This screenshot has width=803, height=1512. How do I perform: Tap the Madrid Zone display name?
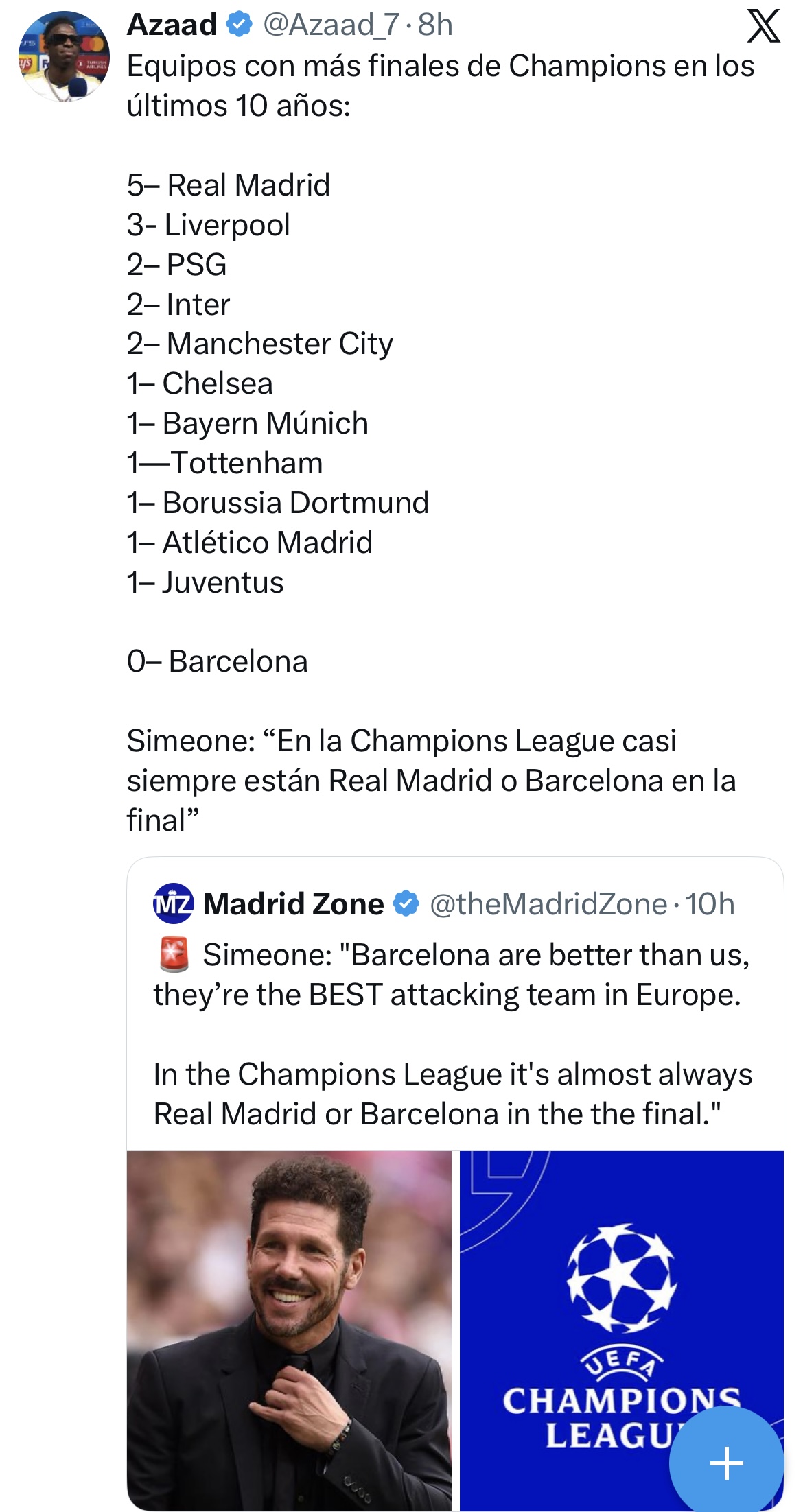click(293, 903)
